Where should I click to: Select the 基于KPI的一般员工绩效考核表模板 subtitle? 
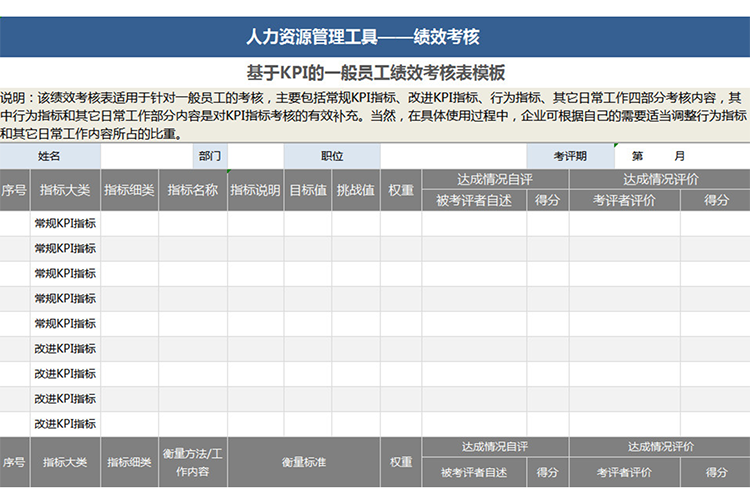(x=375, y=74)
